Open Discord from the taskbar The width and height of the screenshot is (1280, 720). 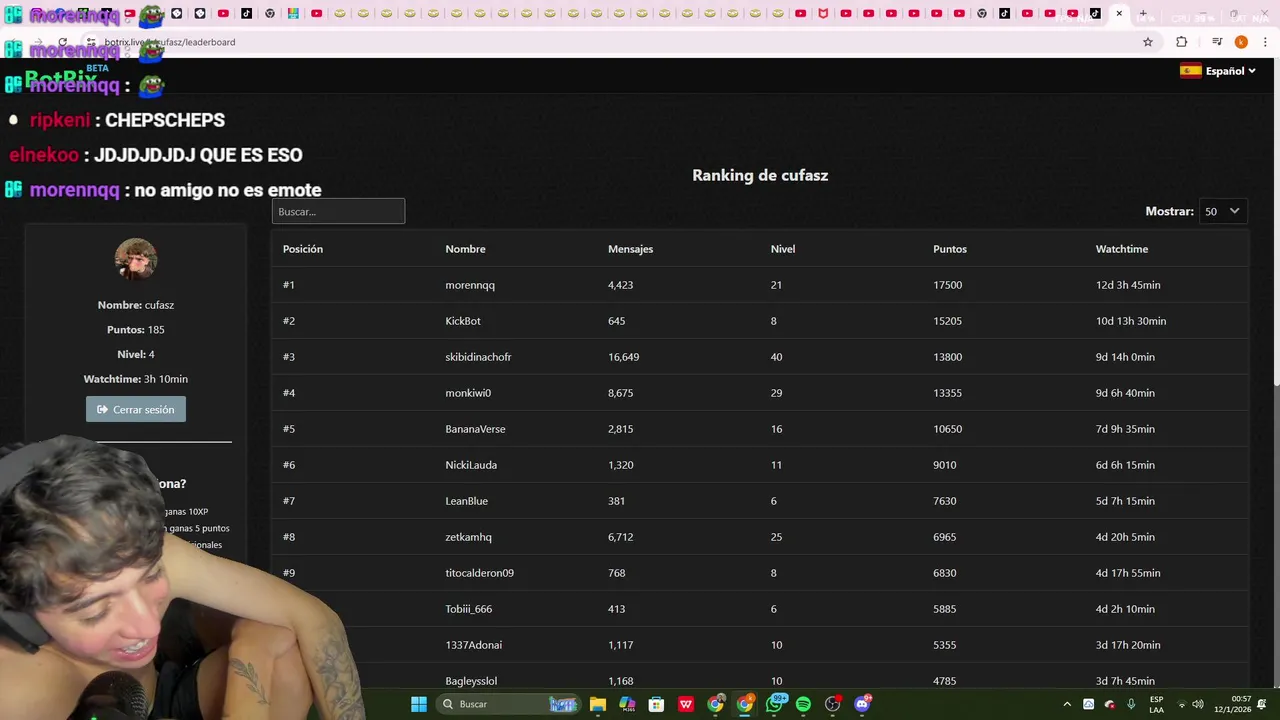coord(862,704)
